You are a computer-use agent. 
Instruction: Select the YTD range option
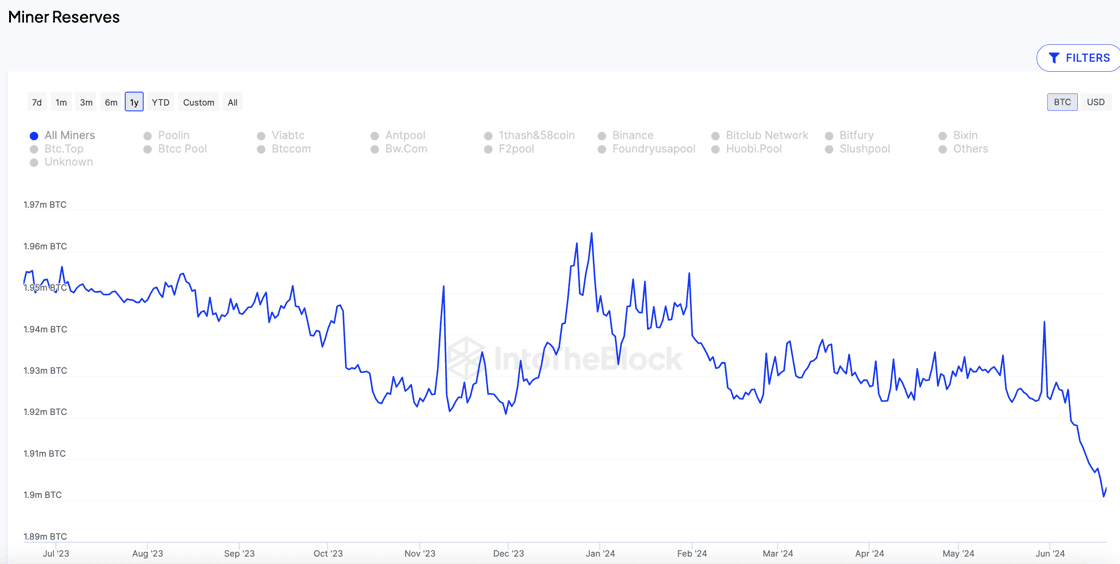pyautogui.click(x=160, y=102)
